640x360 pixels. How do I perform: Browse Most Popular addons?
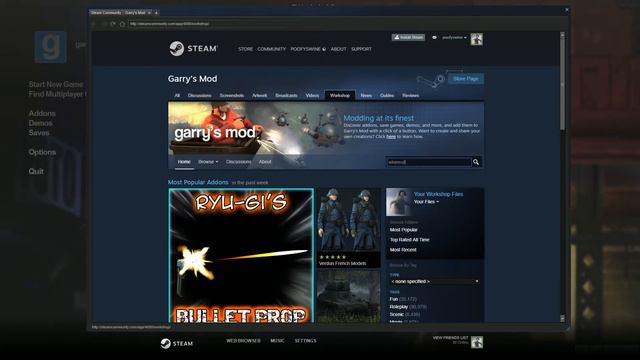click(x=403, y=230)
